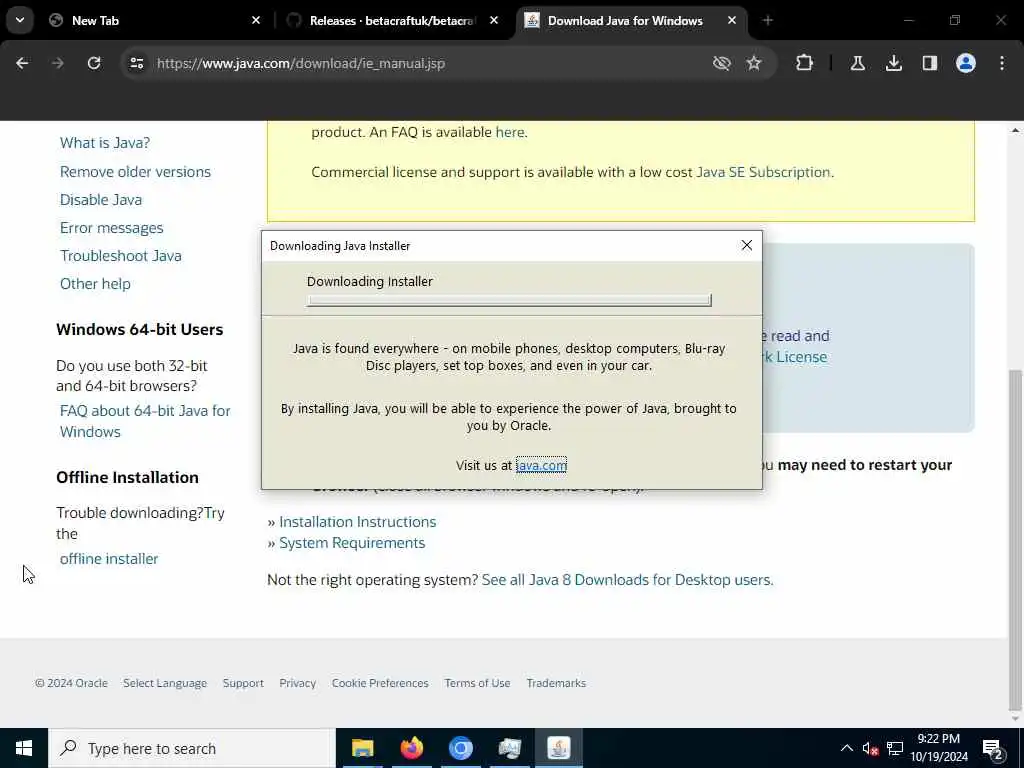This screenshot has width=1024, height=768.
Task: Open Firefox from taskbar
Action: point(411,748)
